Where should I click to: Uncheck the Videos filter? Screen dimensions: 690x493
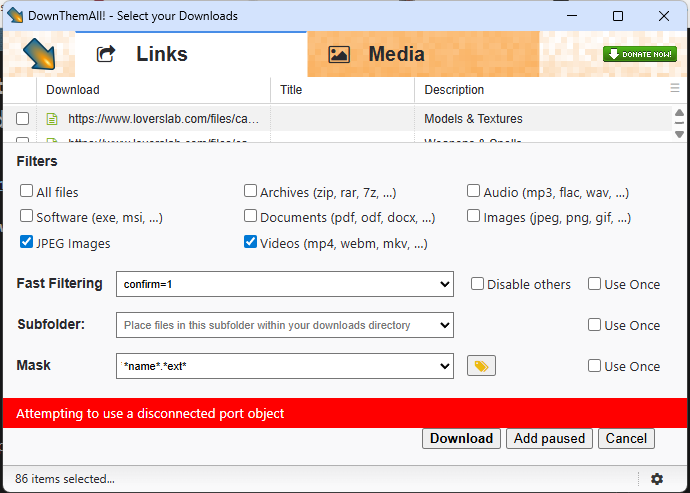point(250,242)
